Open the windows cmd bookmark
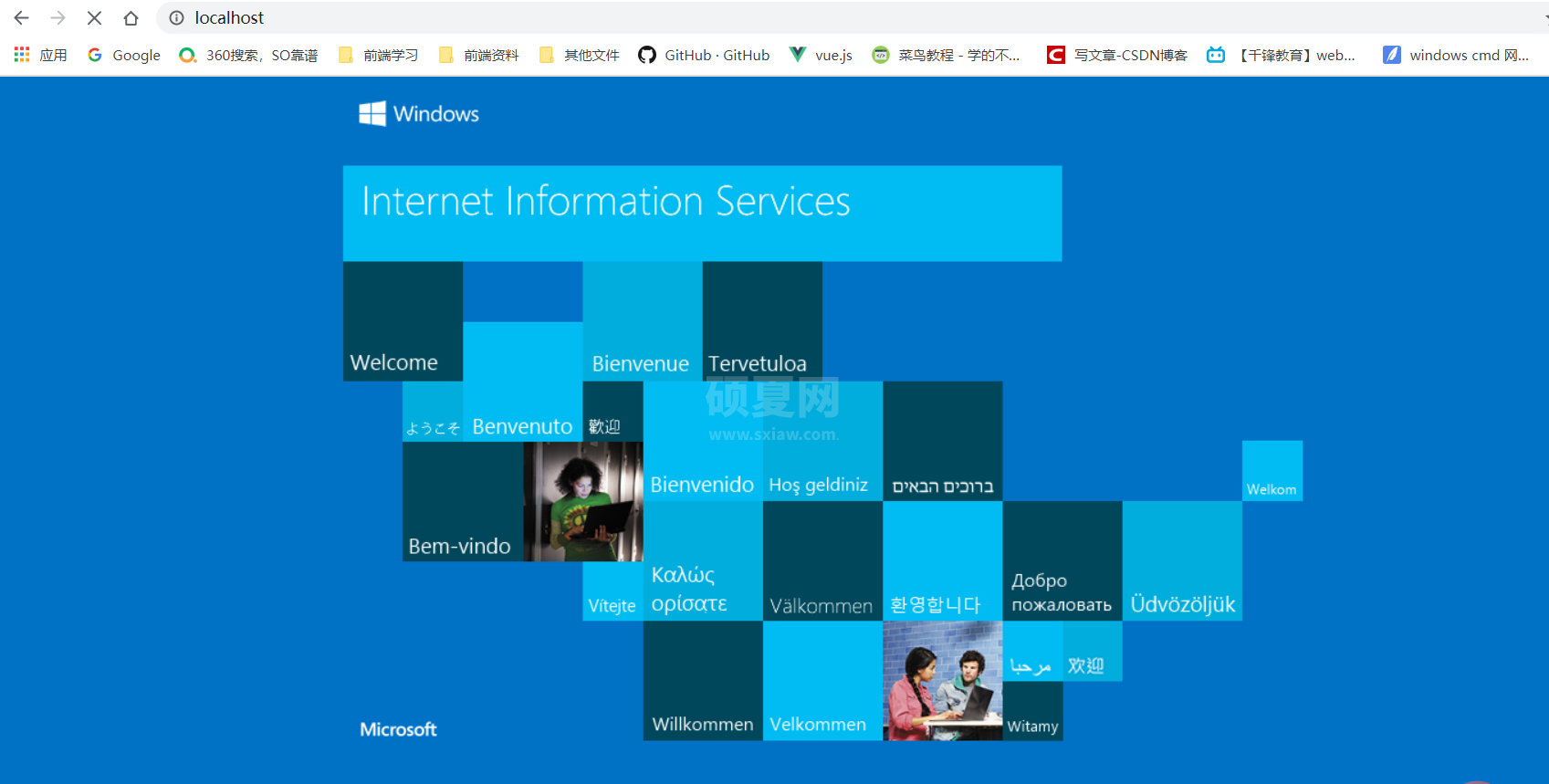Screen dimensions: 1549x784 (1456, 55)
